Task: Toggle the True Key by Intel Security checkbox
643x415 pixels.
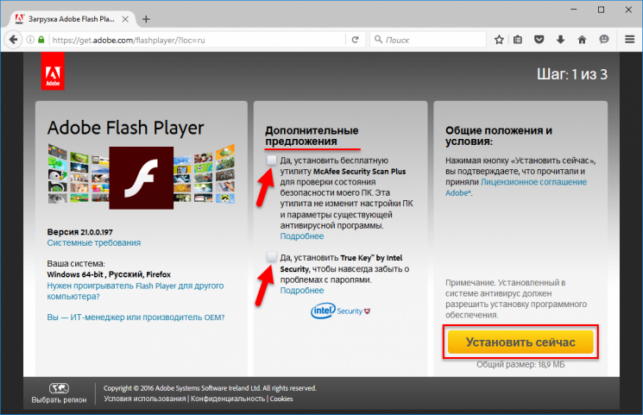Action: click(271, 257)
